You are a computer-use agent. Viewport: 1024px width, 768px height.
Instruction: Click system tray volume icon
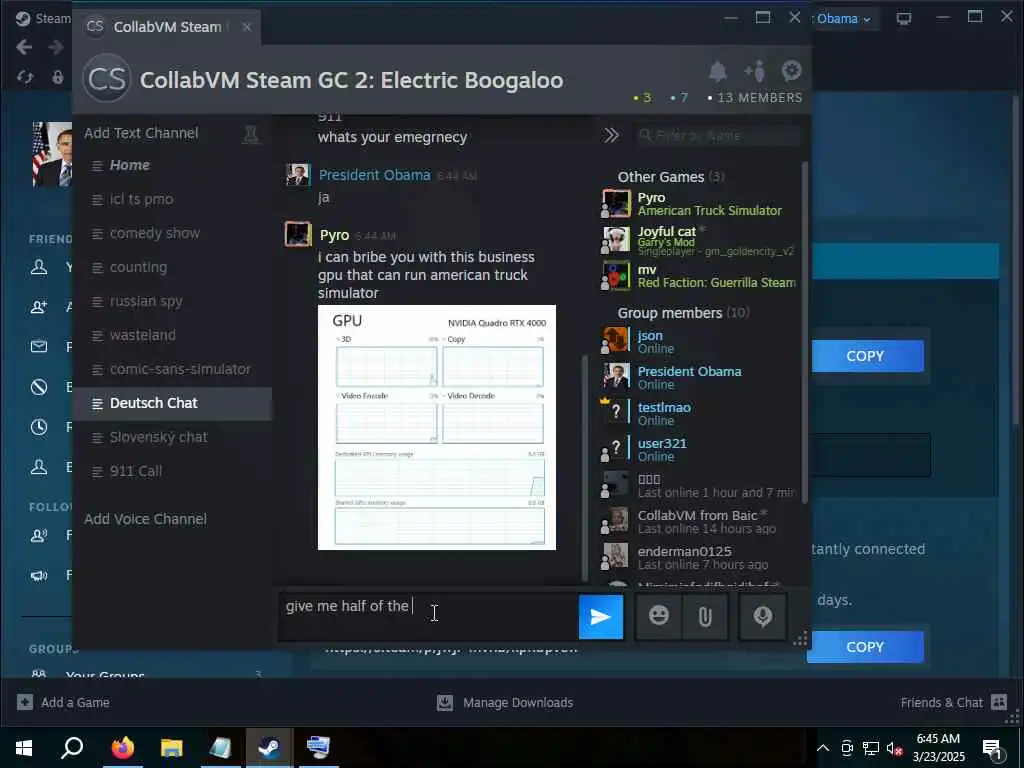click(894, 748)
